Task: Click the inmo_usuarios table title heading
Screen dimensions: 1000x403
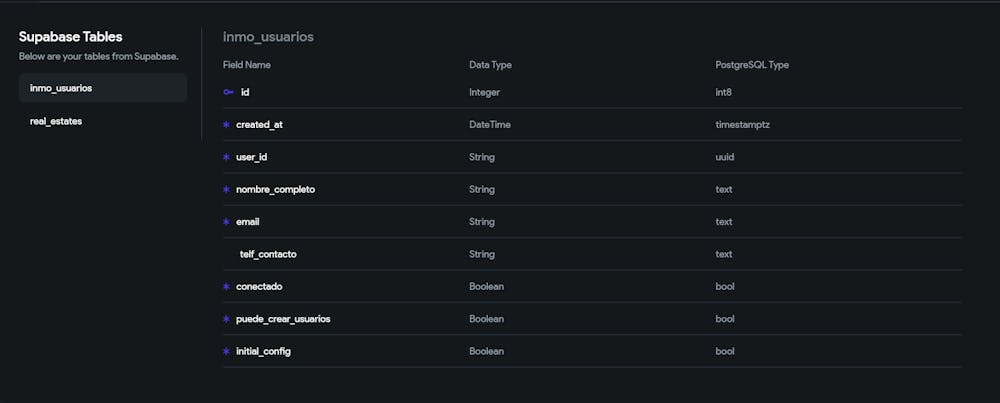Action: click(268, 37)
